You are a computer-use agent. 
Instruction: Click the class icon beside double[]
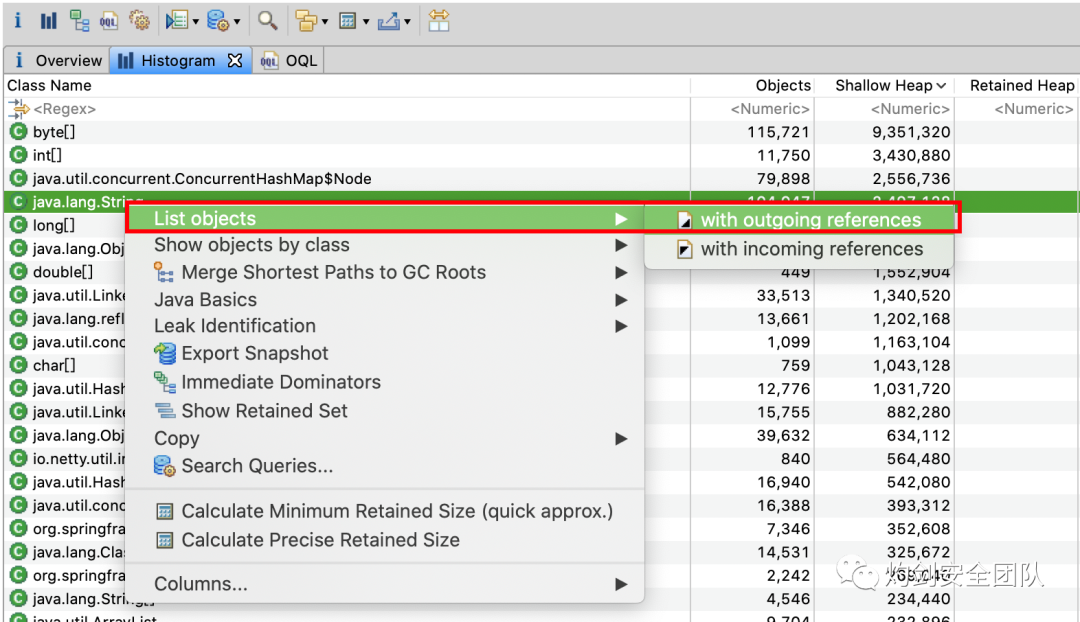click(x=18, y=272)
